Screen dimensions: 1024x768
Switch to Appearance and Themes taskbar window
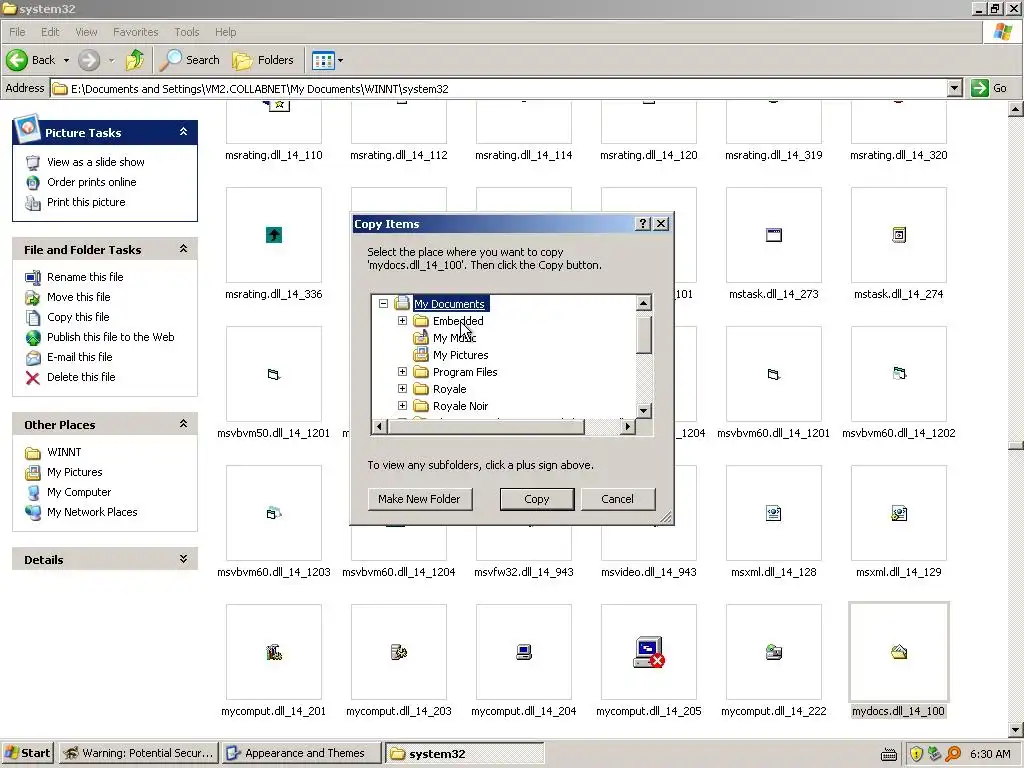pos(302,753)
